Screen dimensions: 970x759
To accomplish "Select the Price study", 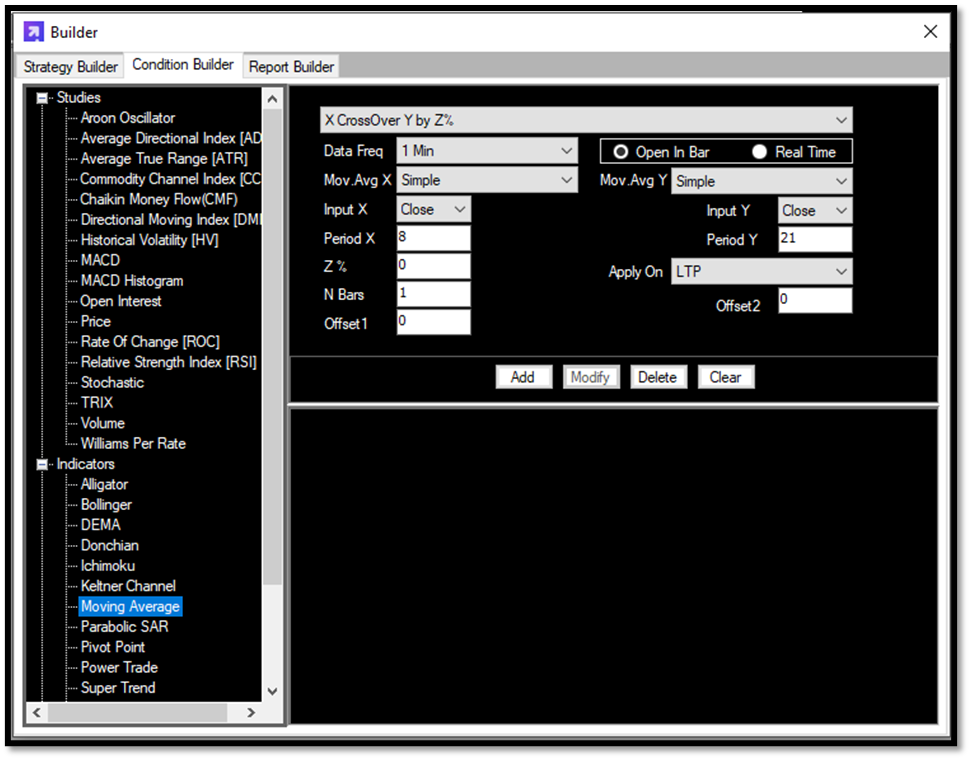I will pyautogui.click(x=96, y=322).
